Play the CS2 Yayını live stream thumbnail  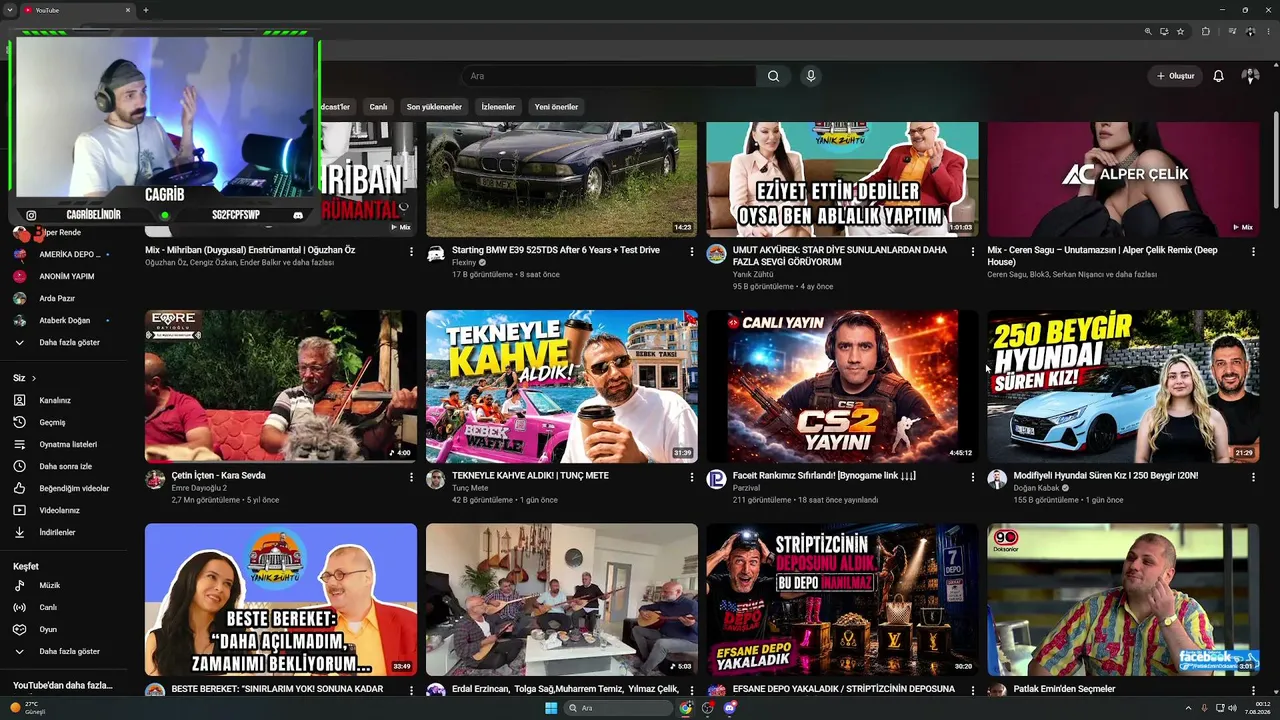tap(842, 386)
